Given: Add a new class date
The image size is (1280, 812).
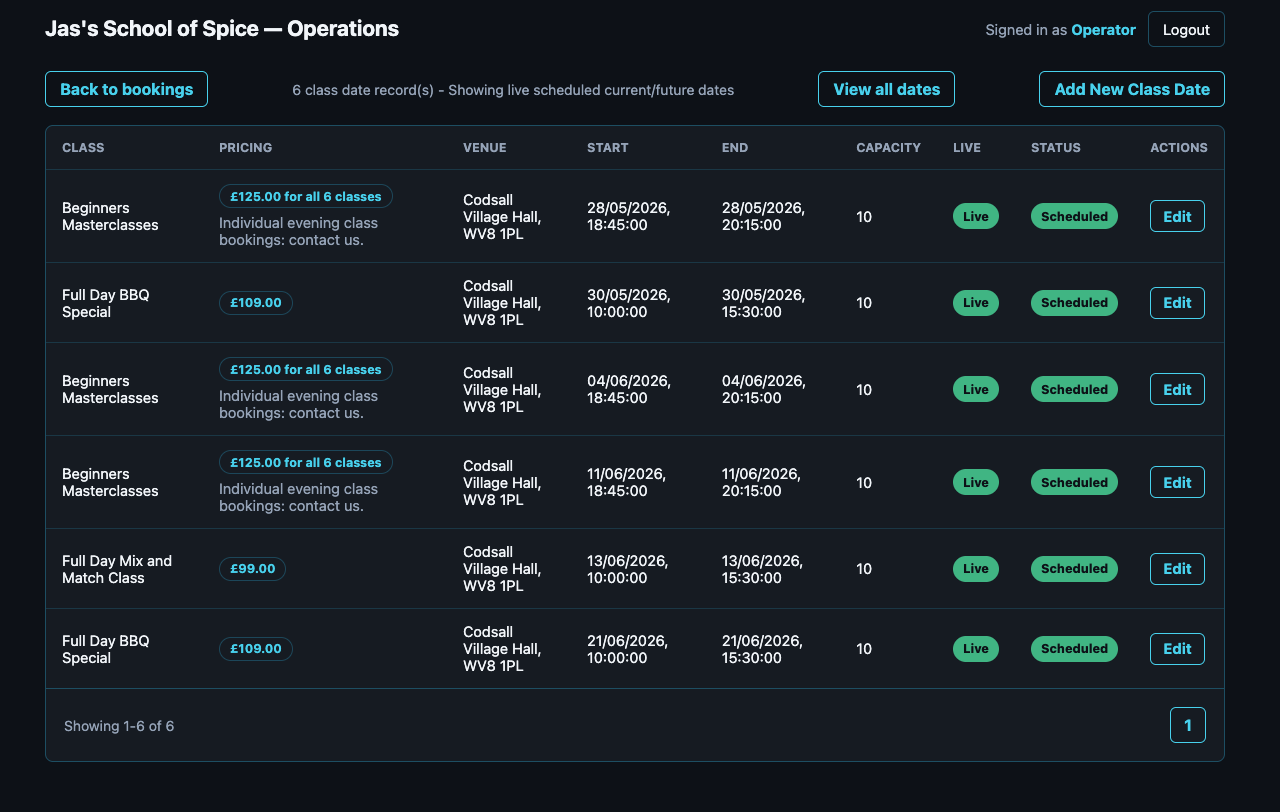Looking at the screenshot, I should click(1132, 89).
